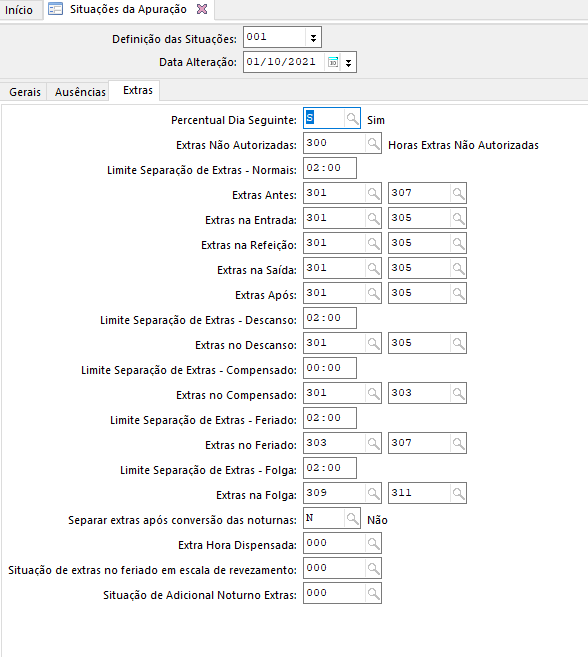Open lookup for Extras na Refeição 301

(x=373, y=243)
